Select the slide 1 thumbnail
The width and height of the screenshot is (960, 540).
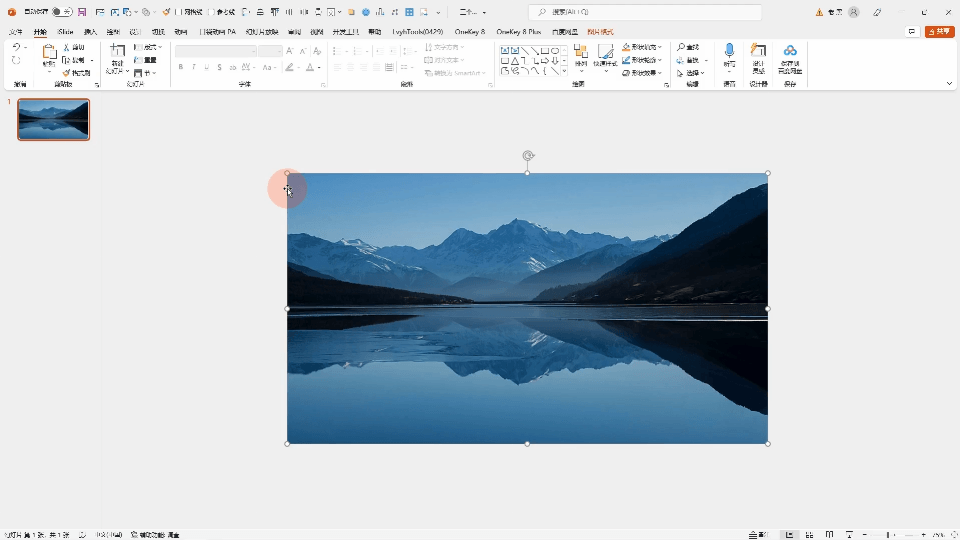(x=53, y=120)
